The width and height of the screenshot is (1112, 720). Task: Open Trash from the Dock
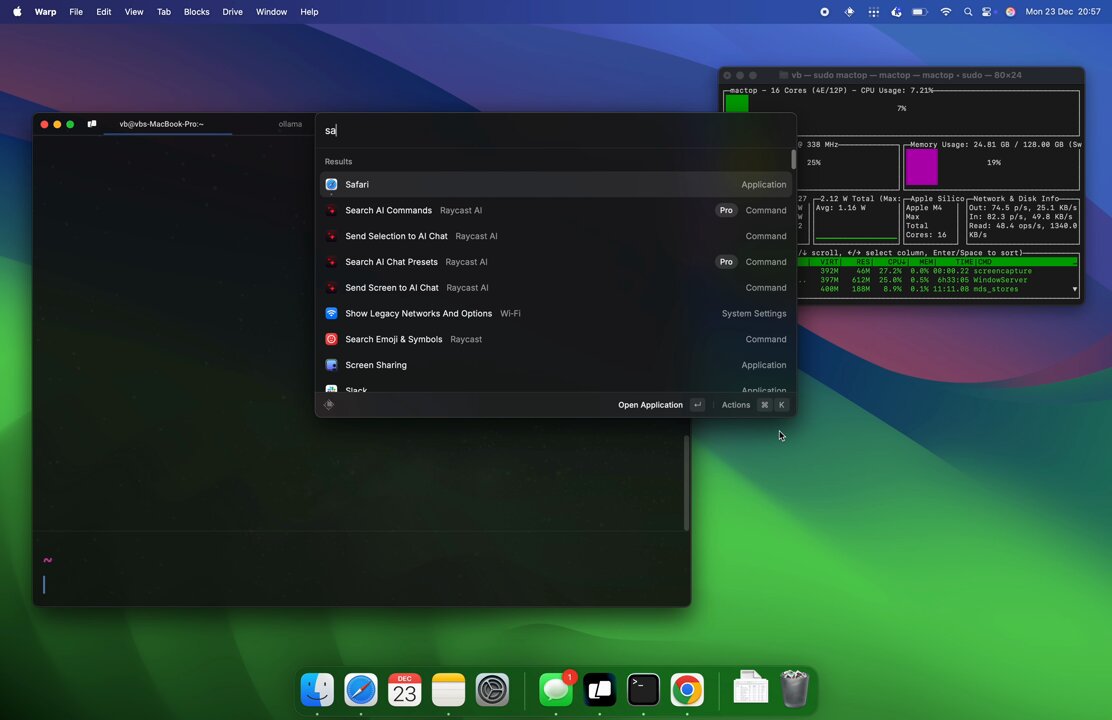pos(794,688)
